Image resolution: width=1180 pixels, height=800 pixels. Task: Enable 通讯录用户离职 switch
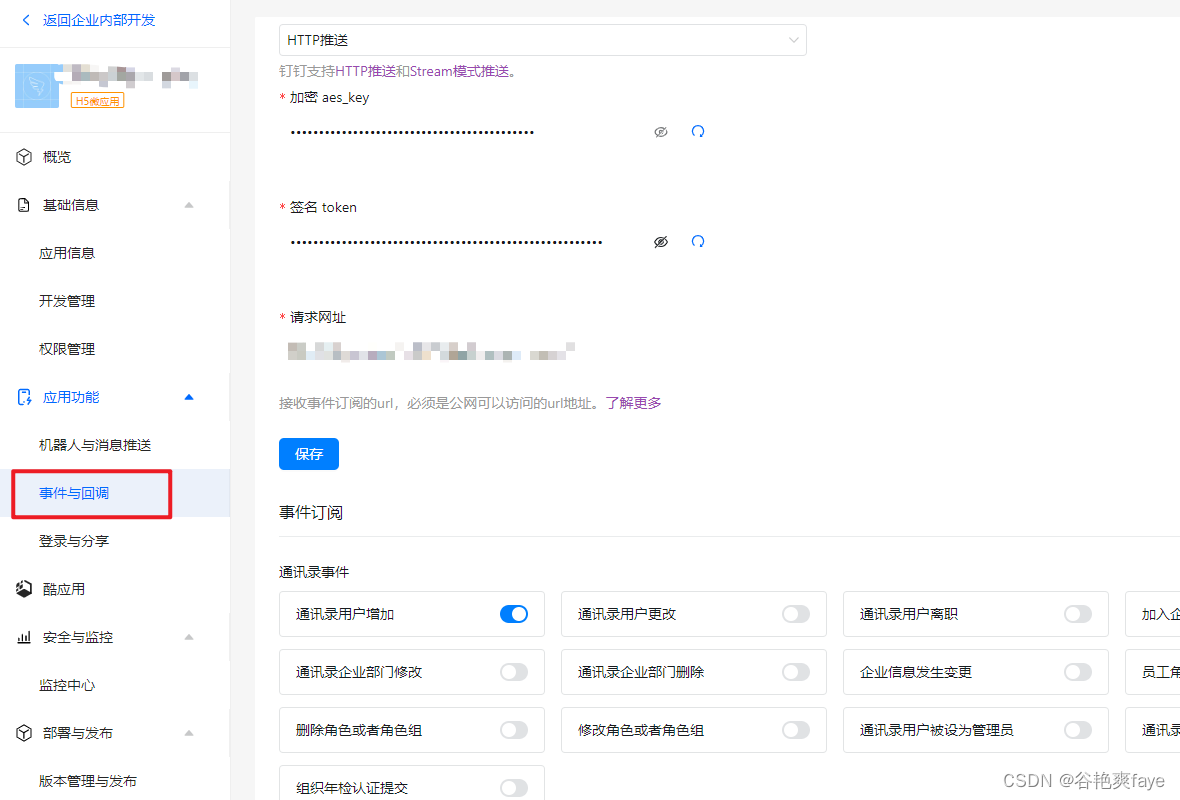tap(1078, 614)
